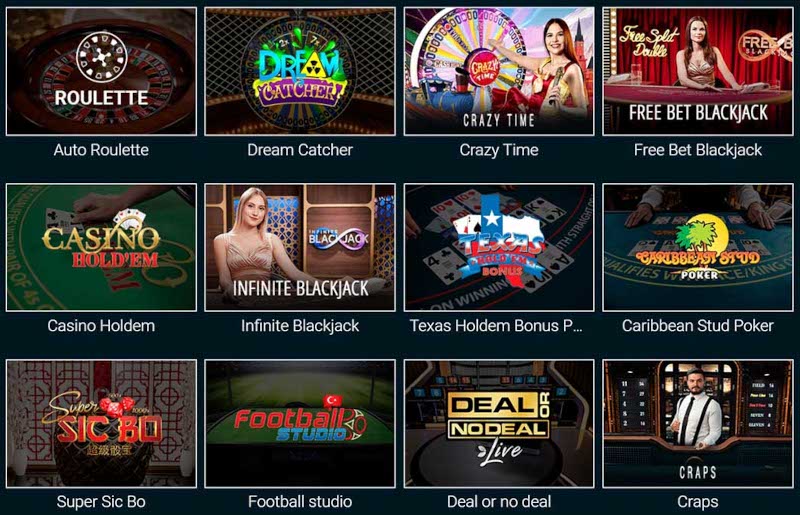The width and height of the screenshot is (800, 515).
Task: Select the Craps game thumbnail
Action: 698,424
